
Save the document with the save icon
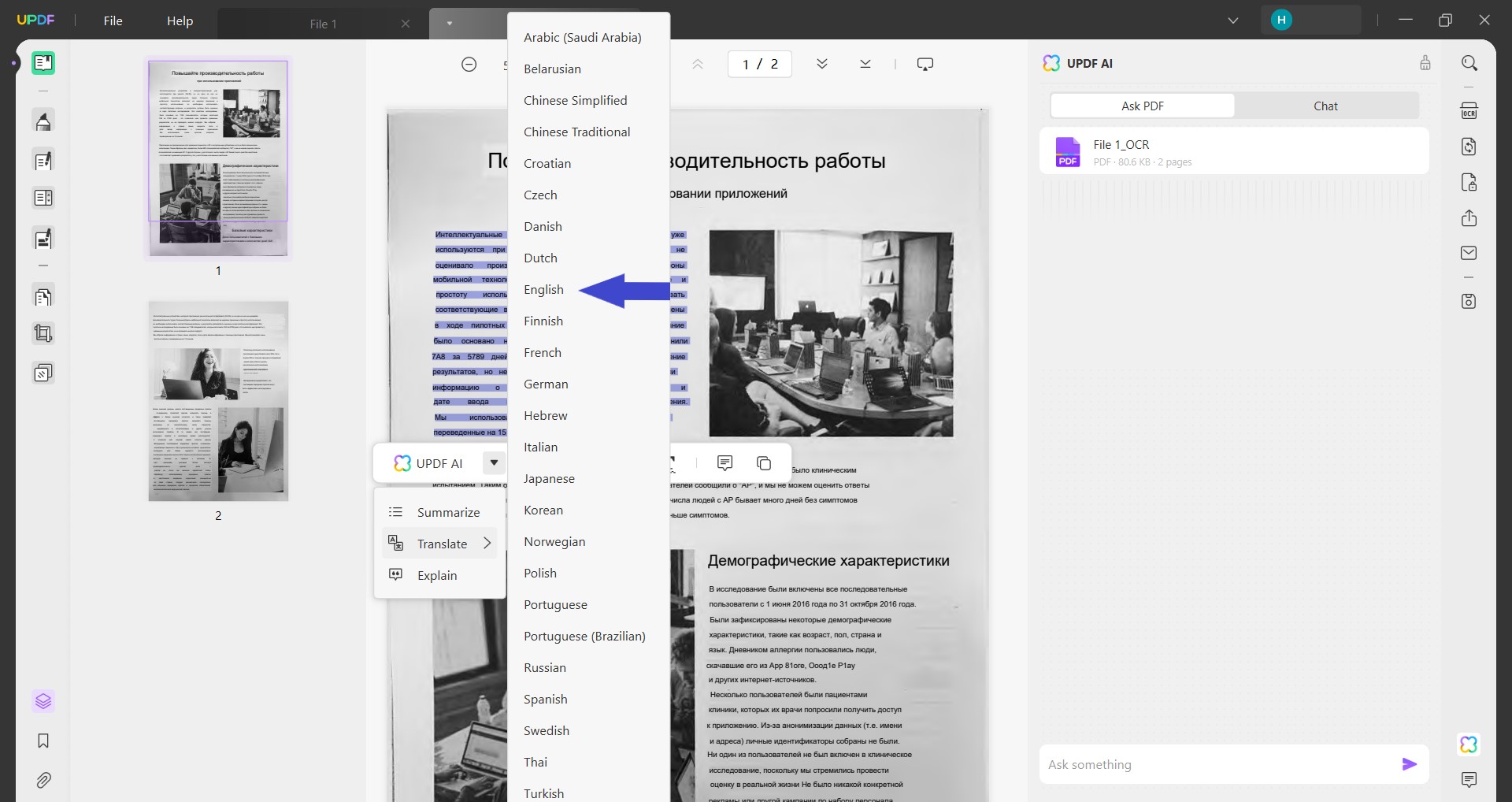[x=1469, y=301]
